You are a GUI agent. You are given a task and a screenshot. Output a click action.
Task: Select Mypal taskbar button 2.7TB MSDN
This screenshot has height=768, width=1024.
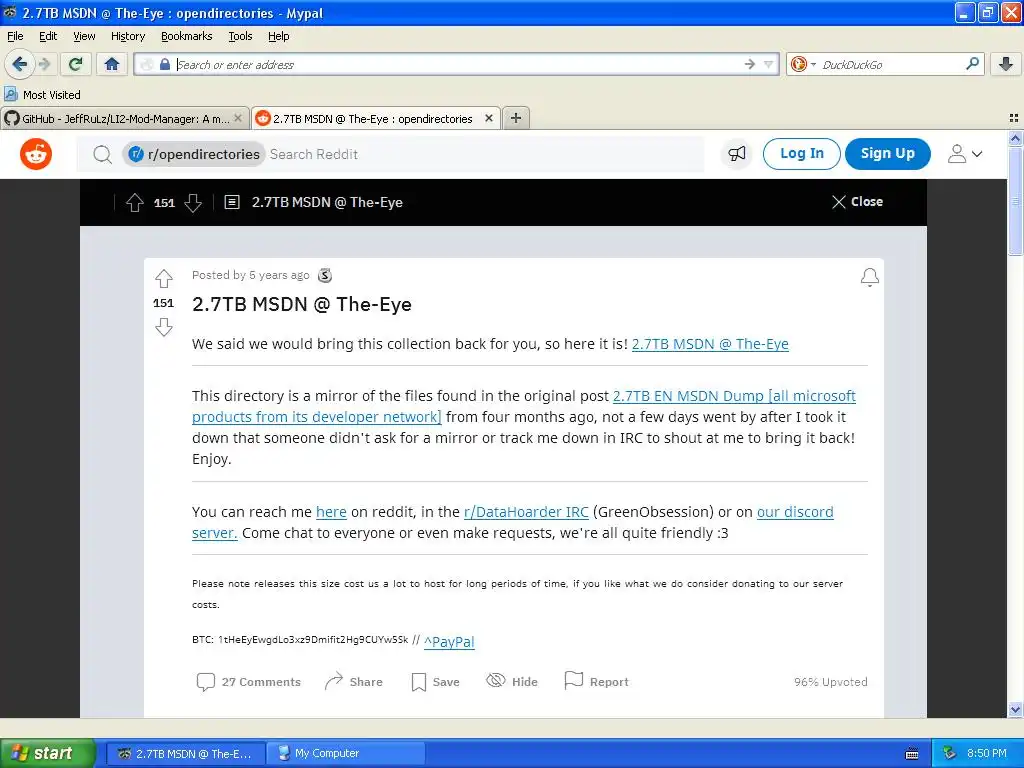(185, 754)
